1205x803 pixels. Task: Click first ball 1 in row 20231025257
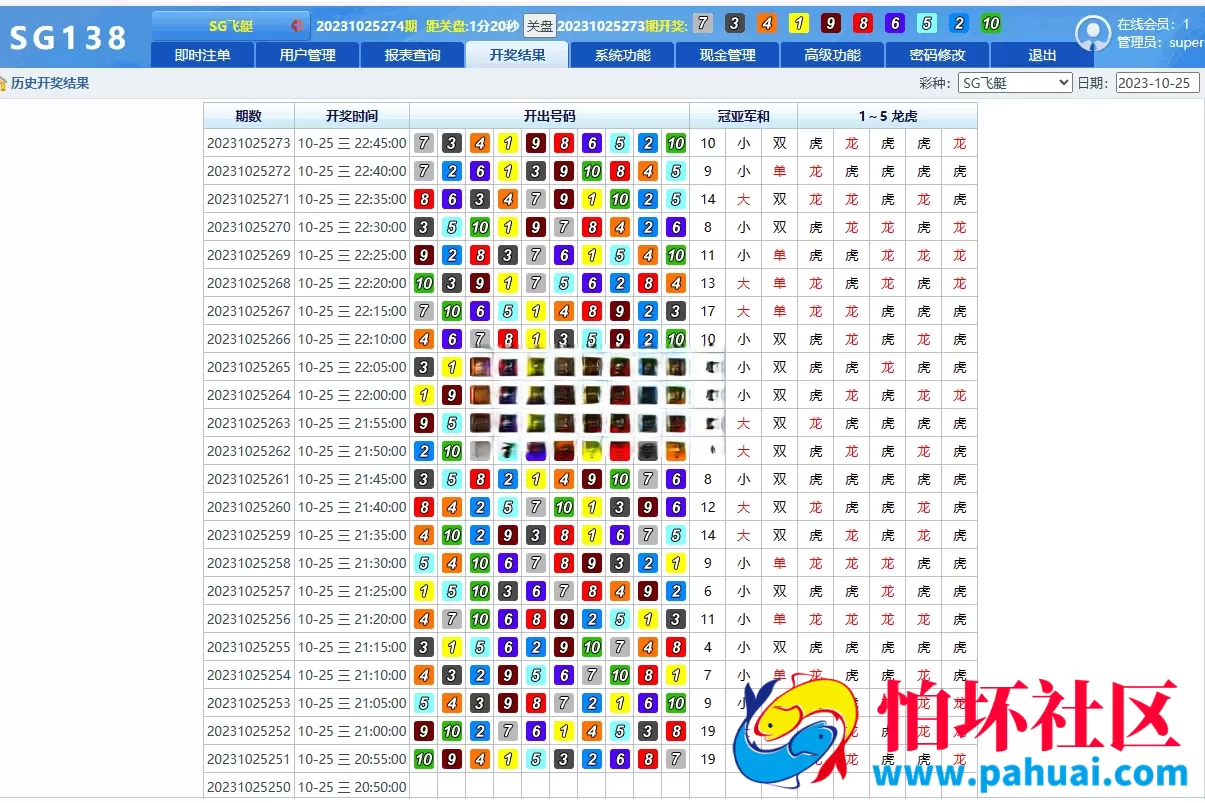point(424,591)
